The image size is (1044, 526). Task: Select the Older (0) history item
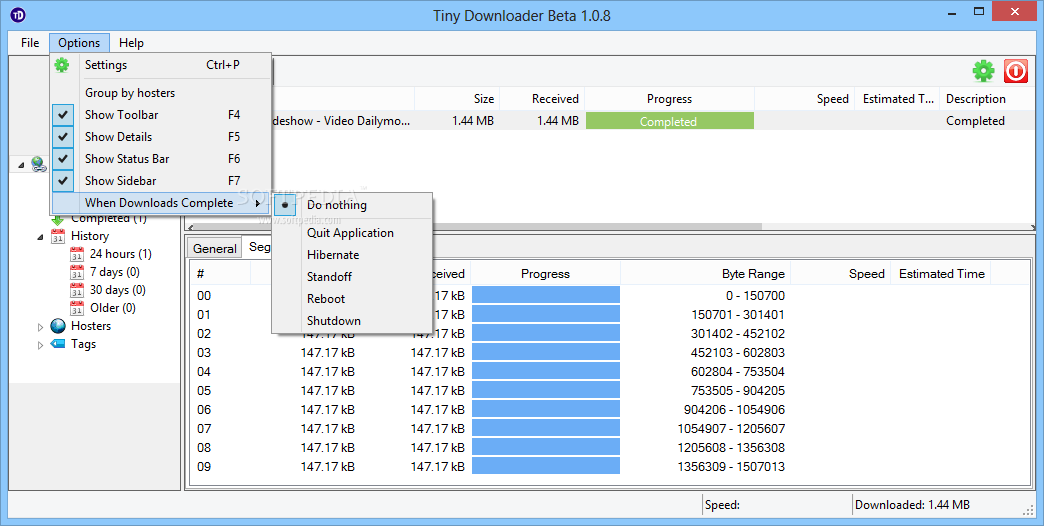[113, 308]
